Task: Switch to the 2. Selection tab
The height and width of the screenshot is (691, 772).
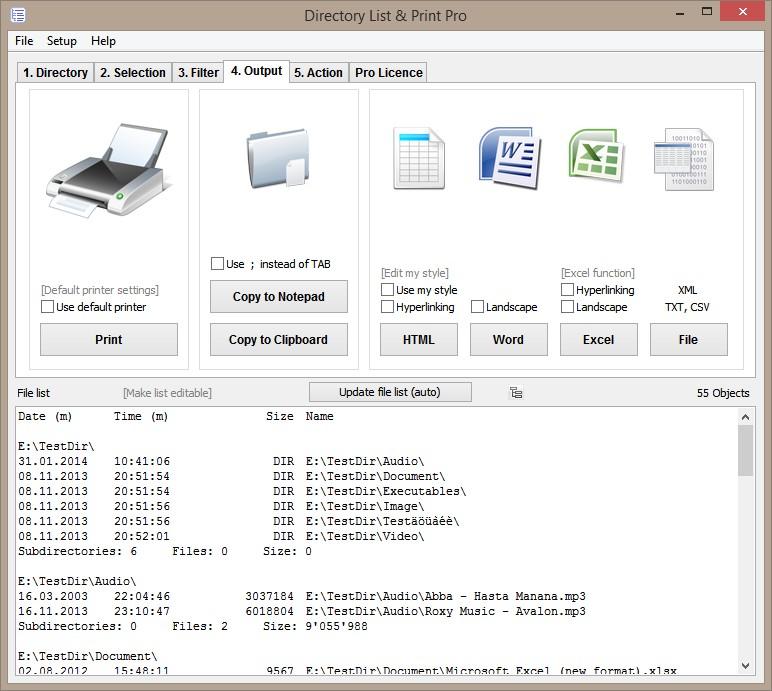Action: 133,72
